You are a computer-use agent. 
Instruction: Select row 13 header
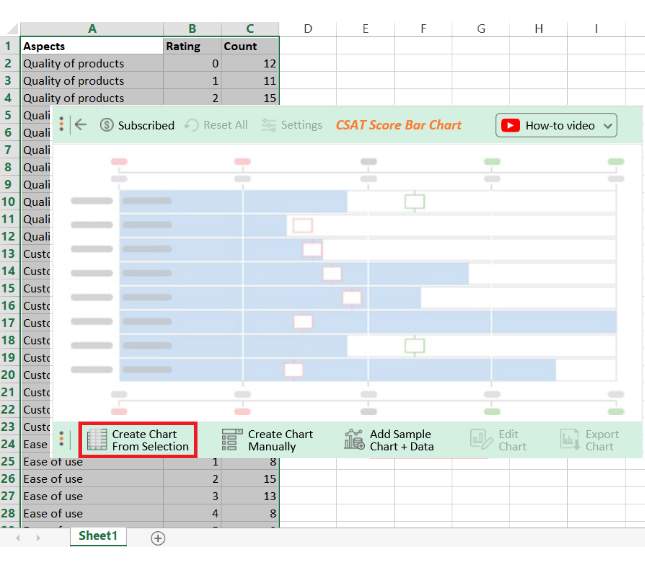pyautogui.click(x=10, y=254)
